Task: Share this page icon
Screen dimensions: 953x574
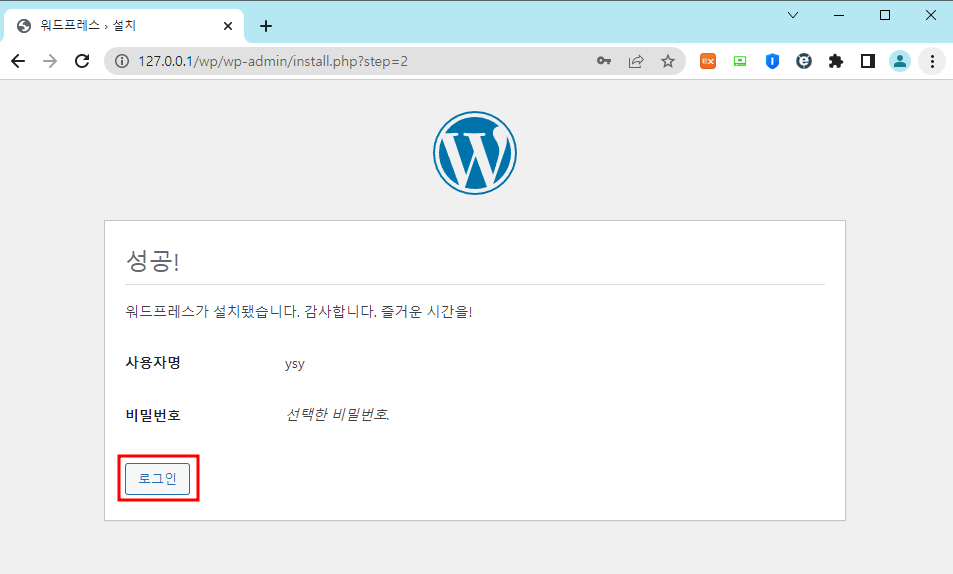Action: 636,61
